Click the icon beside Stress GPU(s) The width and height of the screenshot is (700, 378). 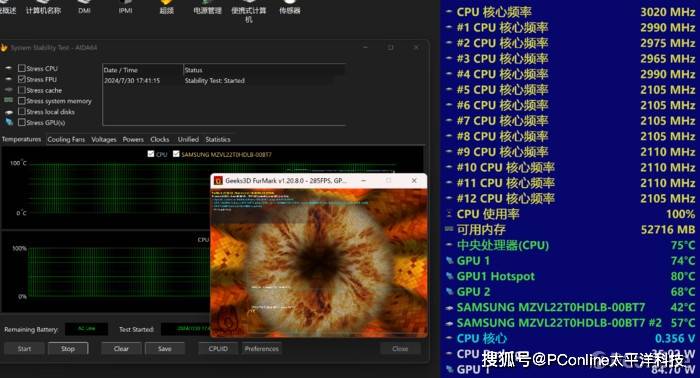[8, 122]
